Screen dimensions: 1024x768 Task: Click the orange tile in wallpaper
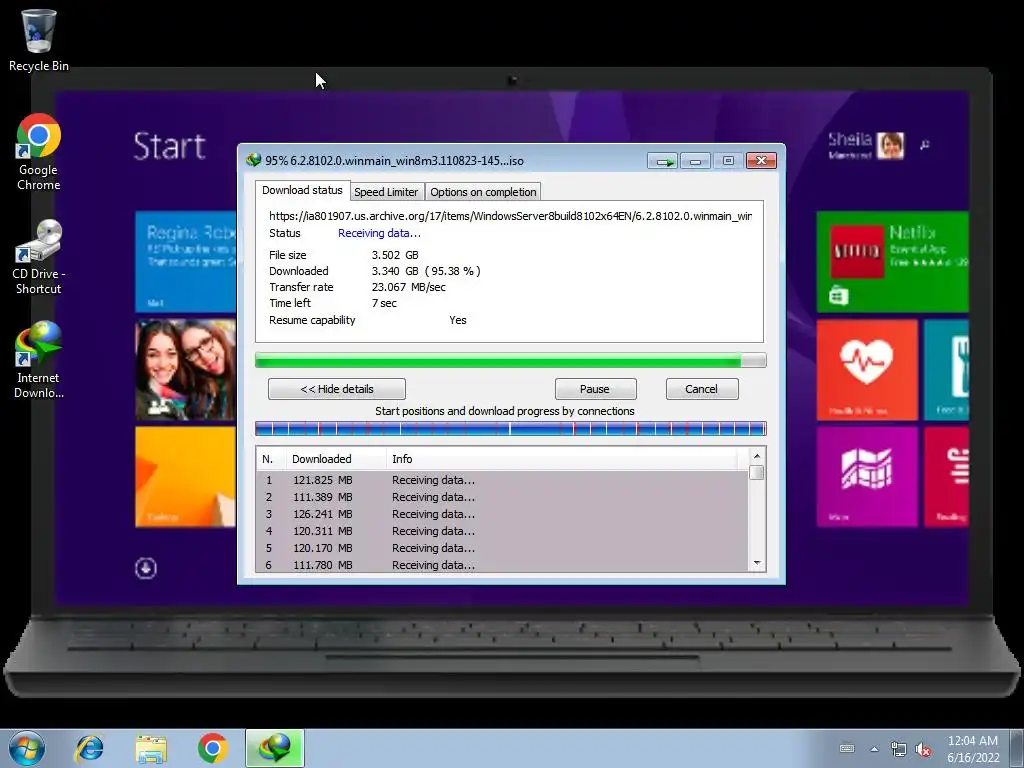pyautogui.click(x=186, y=477)
